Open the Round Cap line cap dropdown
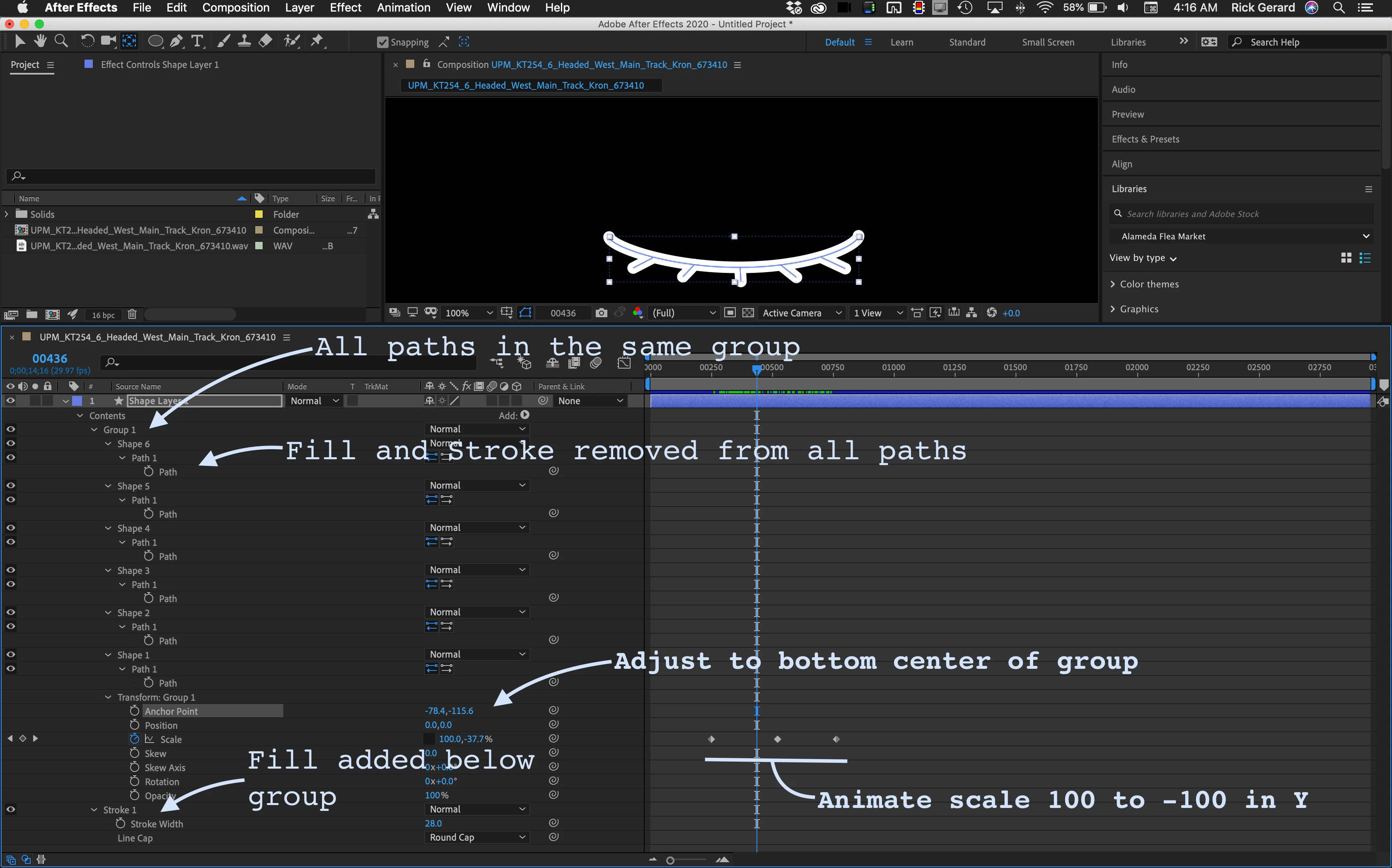Viewport: 1392px width, 868px height. pos(476,838)
